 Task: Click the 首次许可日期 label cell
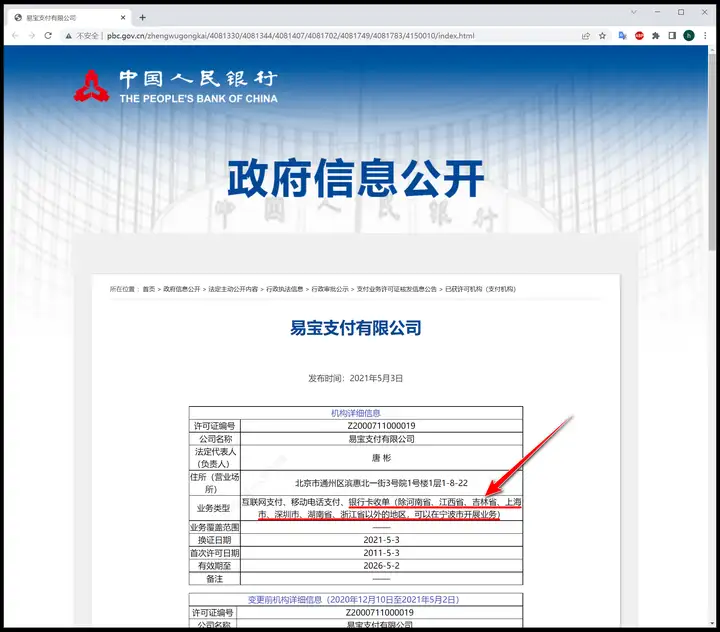(214, 553)
